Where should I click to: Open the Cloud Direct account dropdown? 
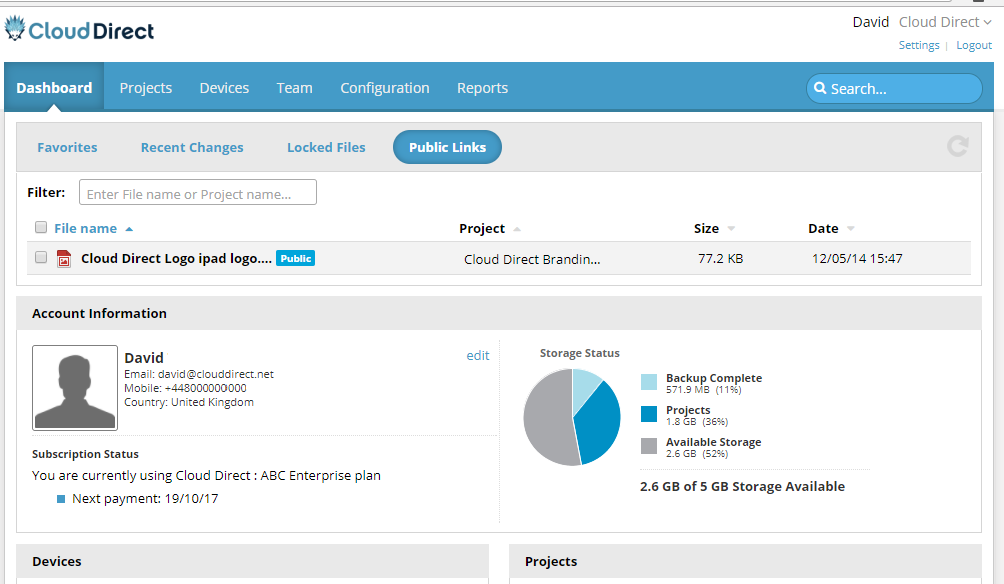click(945, 22)
